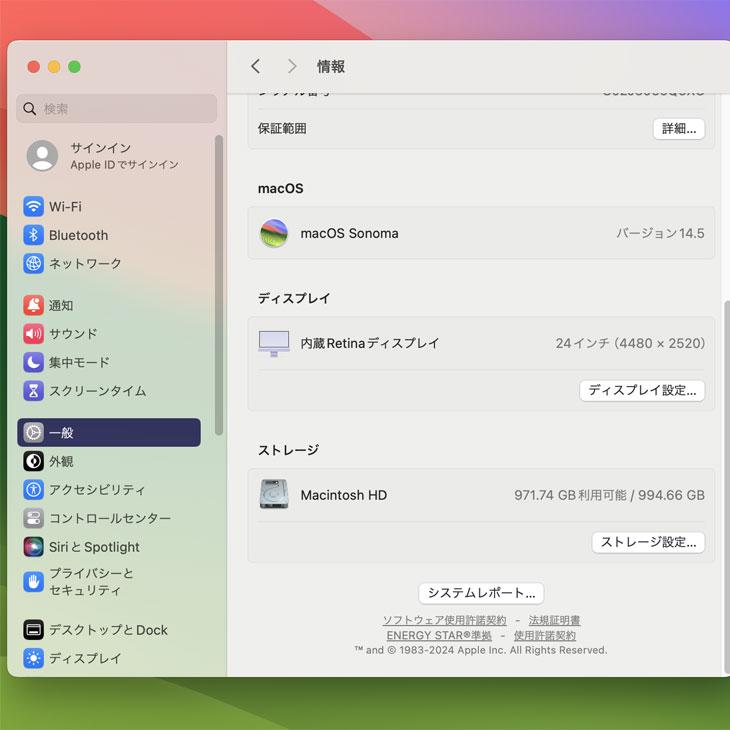Viewport: 730px width, 730px height.
Task: Open Bluetooth settings icon in sidebar
Action: [x=34, y=235]
